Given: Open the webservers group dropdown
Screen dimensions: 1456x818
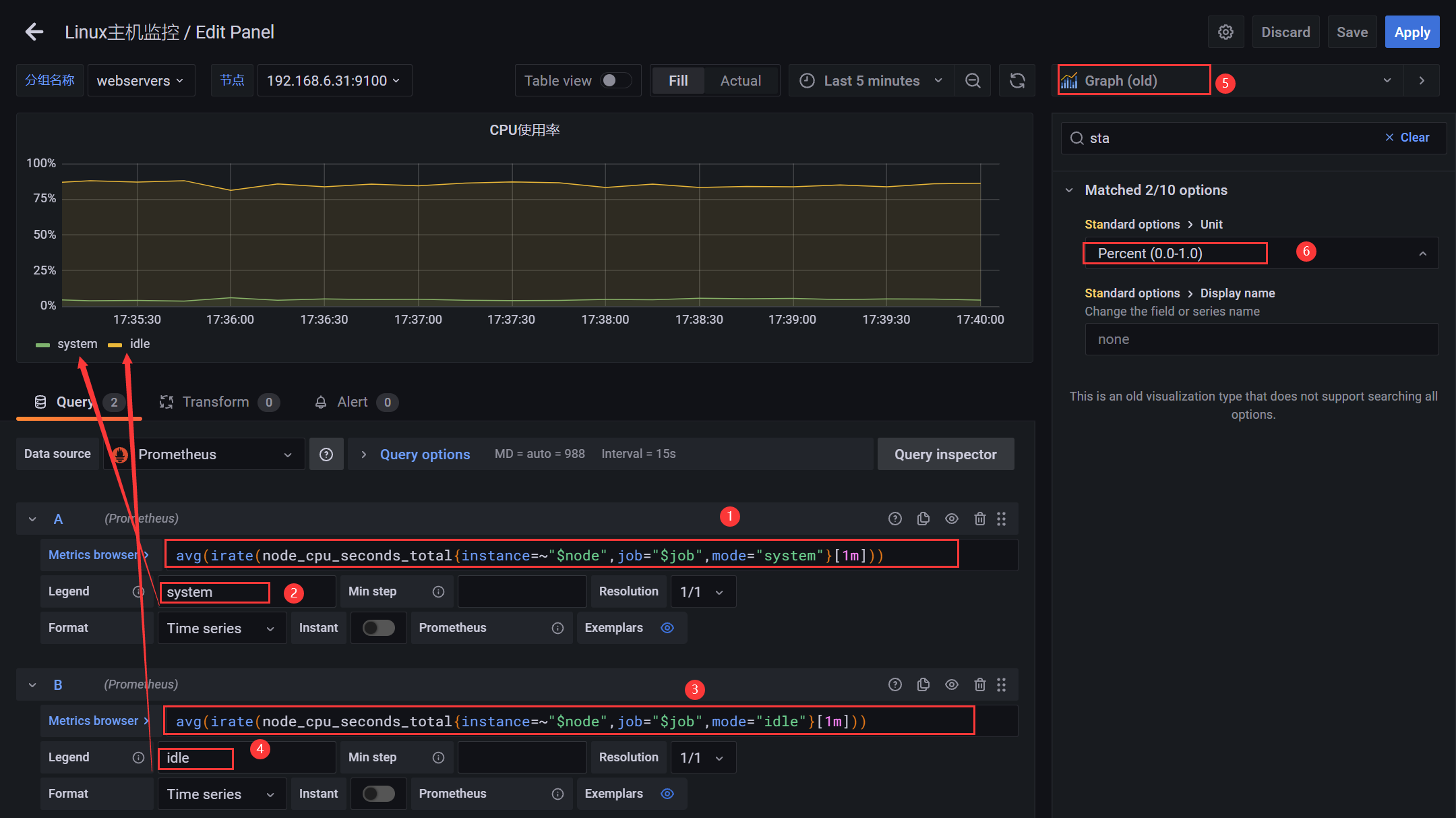Looking at the screenshot, I should point(142,81).
